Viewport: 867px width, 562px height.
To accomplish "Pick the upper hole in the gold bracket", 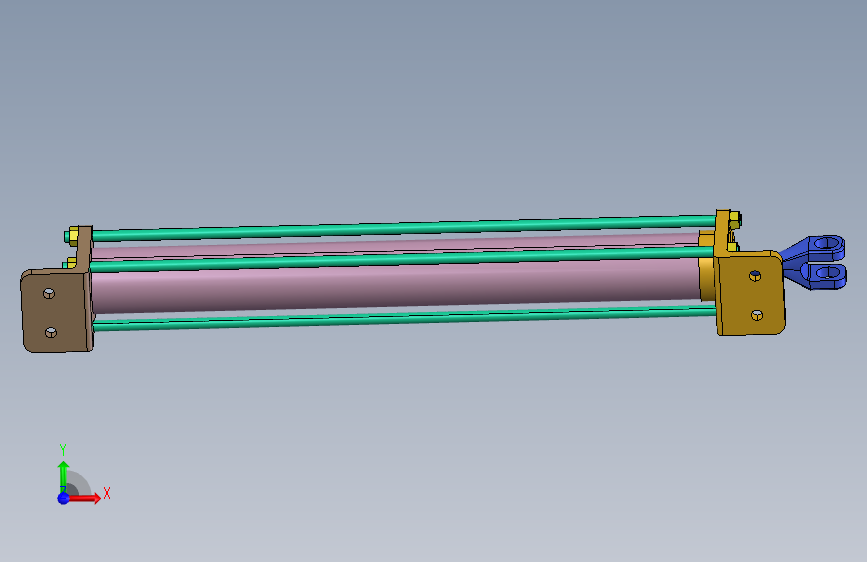I will pyautogui.click(x=755, y=275).
